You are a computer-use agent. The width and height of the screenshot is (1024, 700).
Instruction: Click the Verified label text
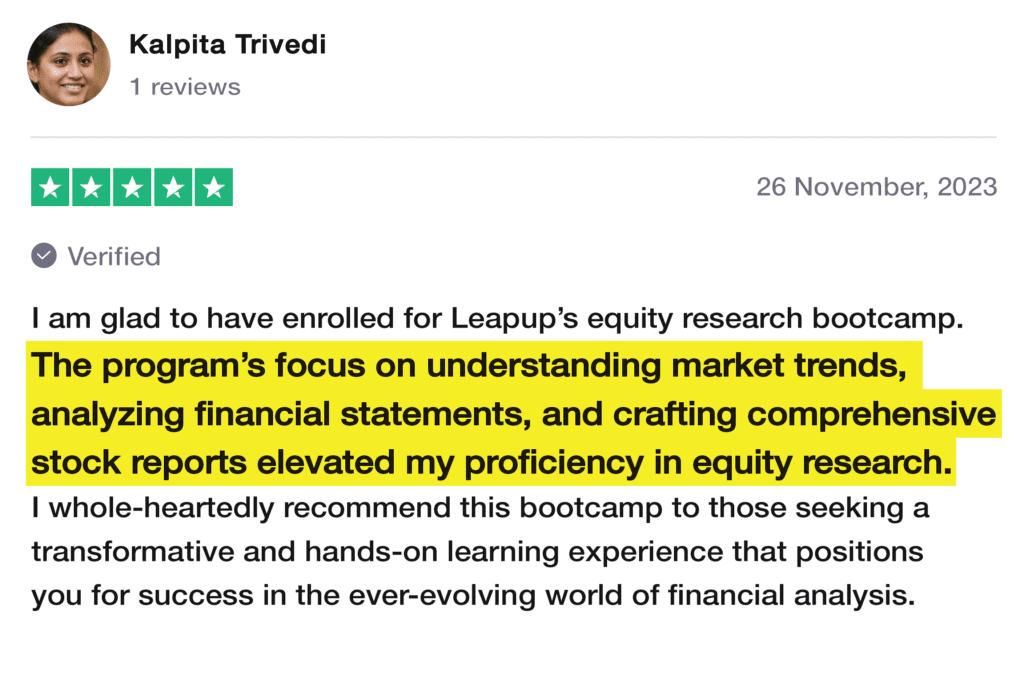(114, 256)
